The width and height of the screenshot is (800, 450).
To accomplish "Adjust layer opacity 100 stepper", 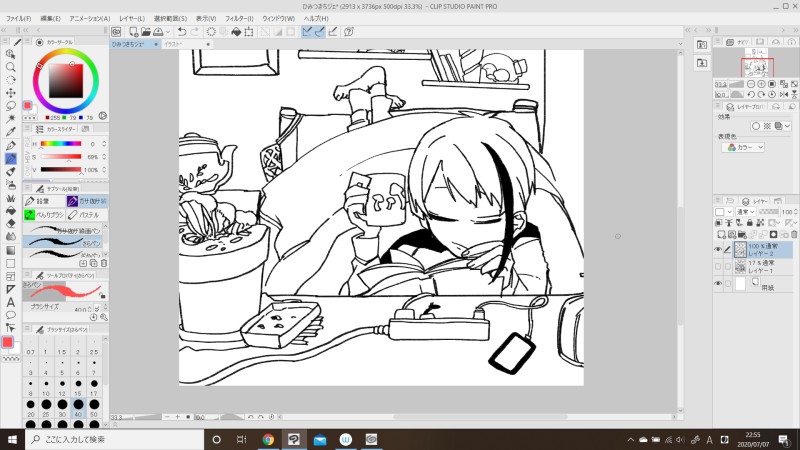I will click(x=796, y=212).
